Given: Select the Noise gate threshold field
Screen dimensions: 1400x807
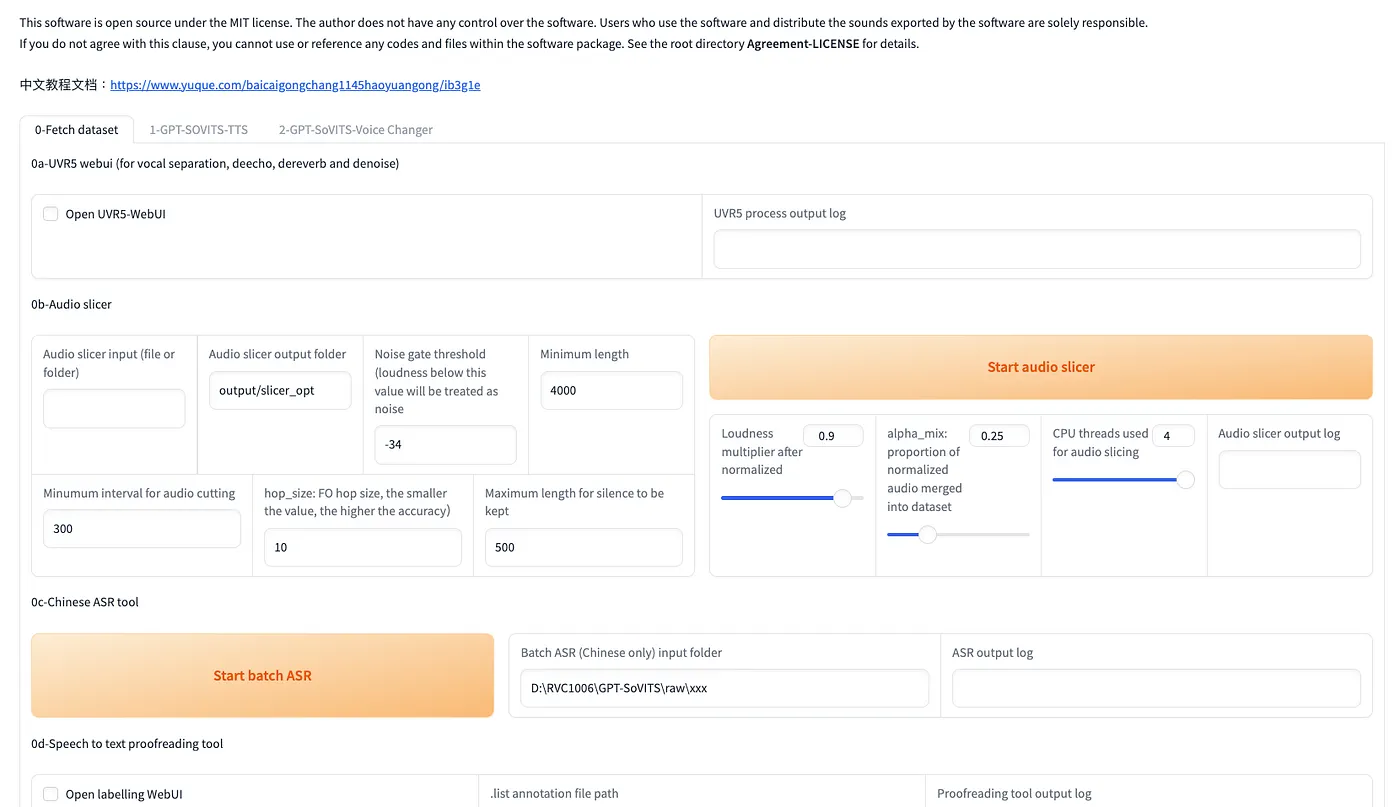Looking at the screenshot, I should 446,445.
